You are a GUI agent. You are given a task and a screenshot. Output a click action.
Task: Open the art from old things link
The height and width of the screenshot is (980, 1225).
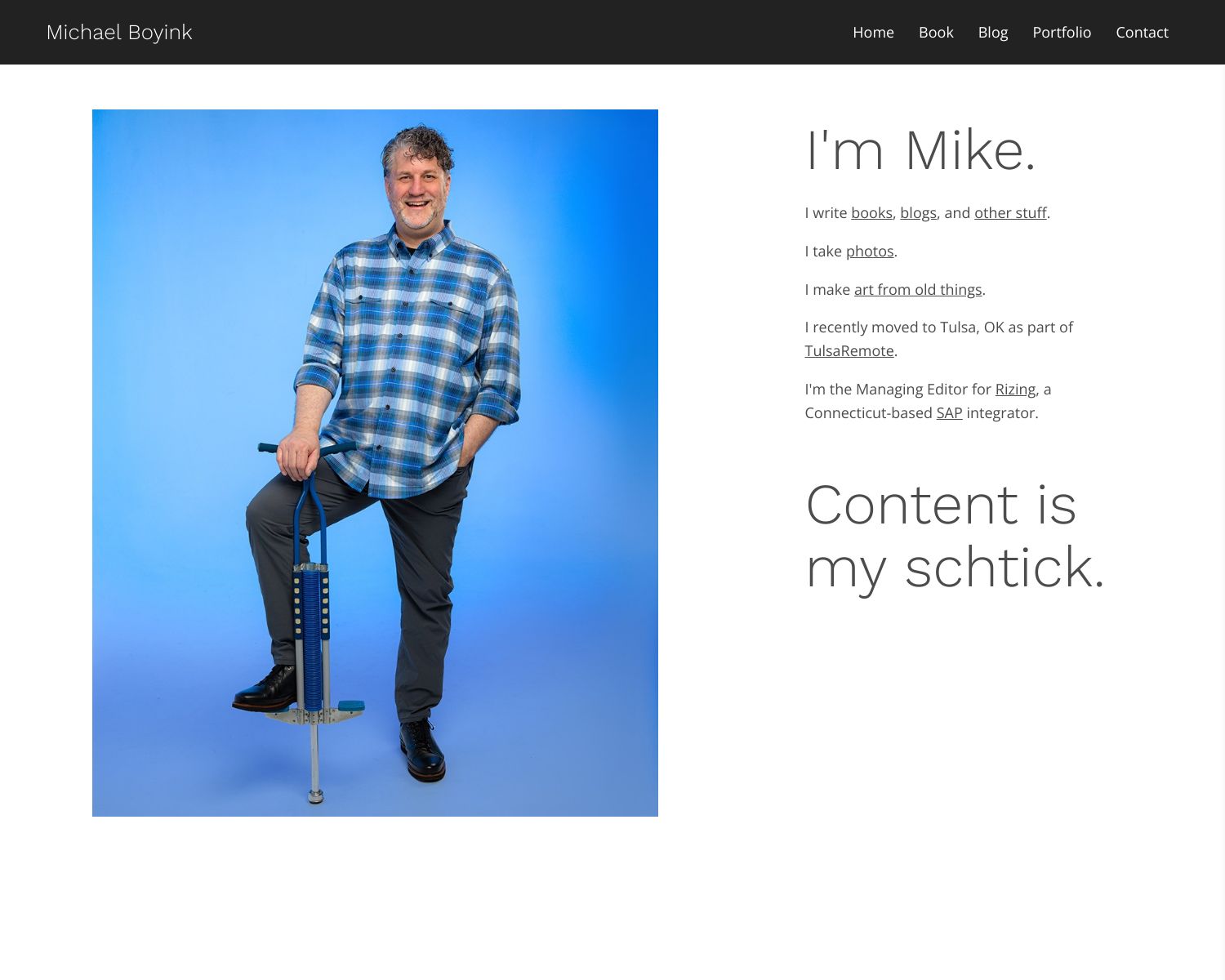pyautogui.click(x=918, y=289)
